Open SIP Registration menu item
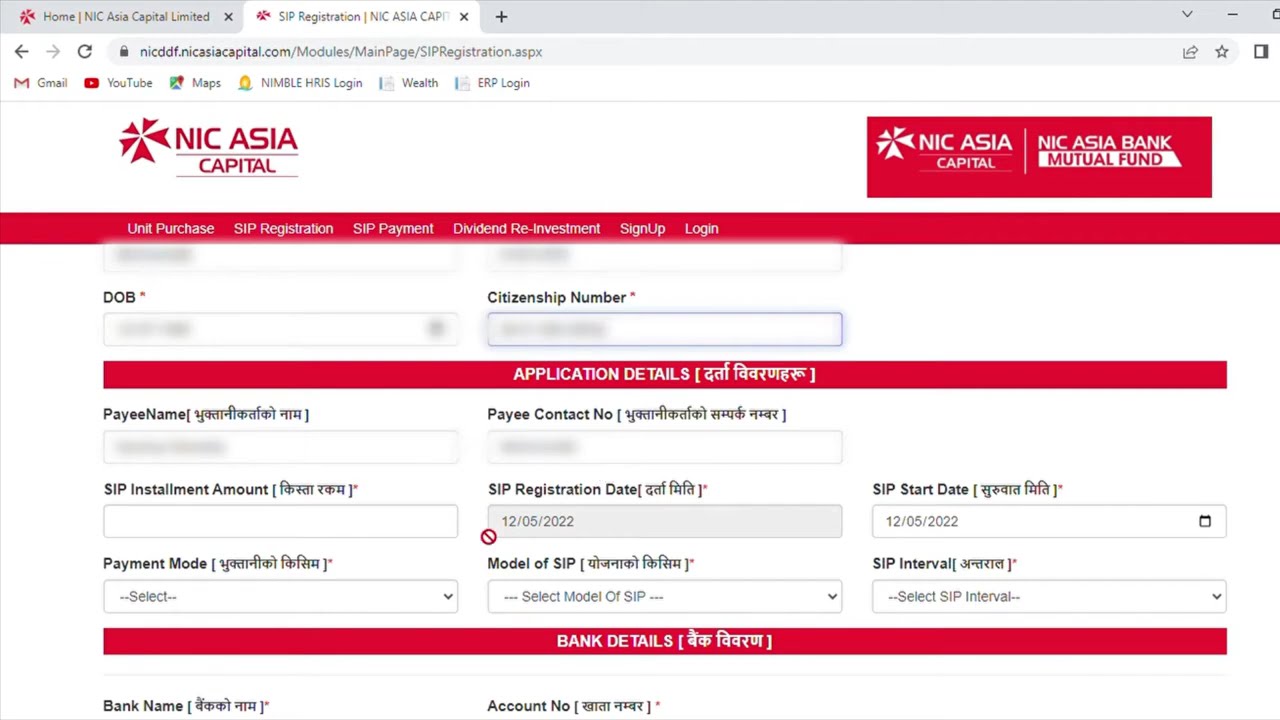 click(x=283, y=229)
